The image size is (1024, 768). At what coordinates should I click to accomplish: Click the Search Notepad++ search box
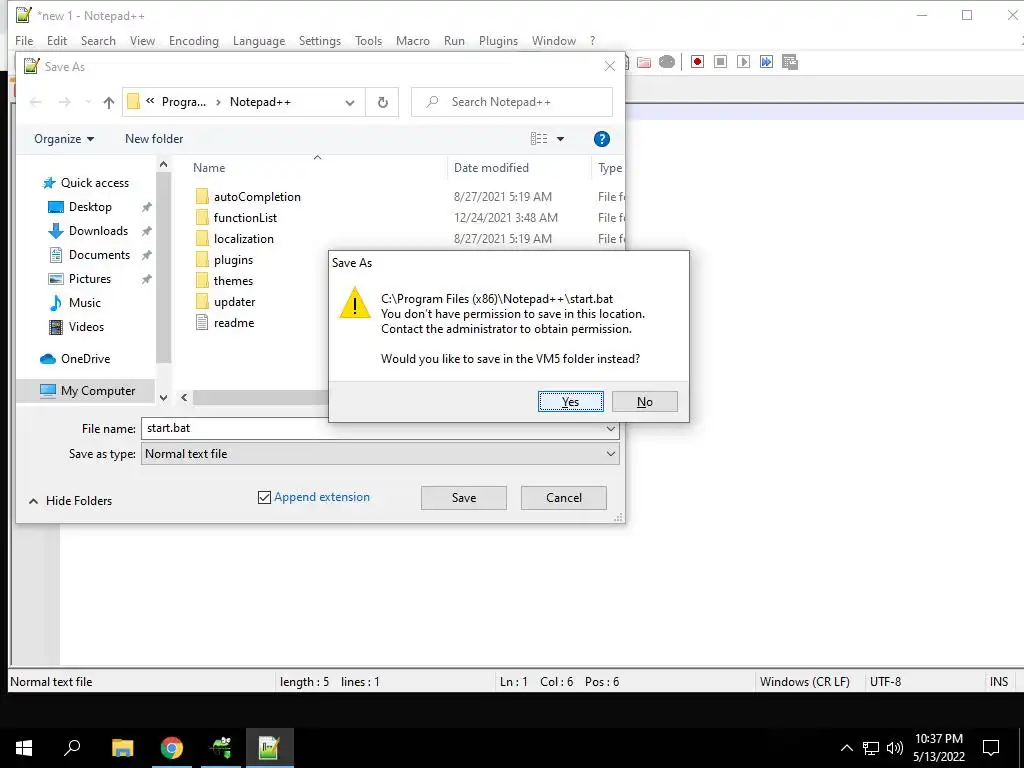click(x=512, y=103)
